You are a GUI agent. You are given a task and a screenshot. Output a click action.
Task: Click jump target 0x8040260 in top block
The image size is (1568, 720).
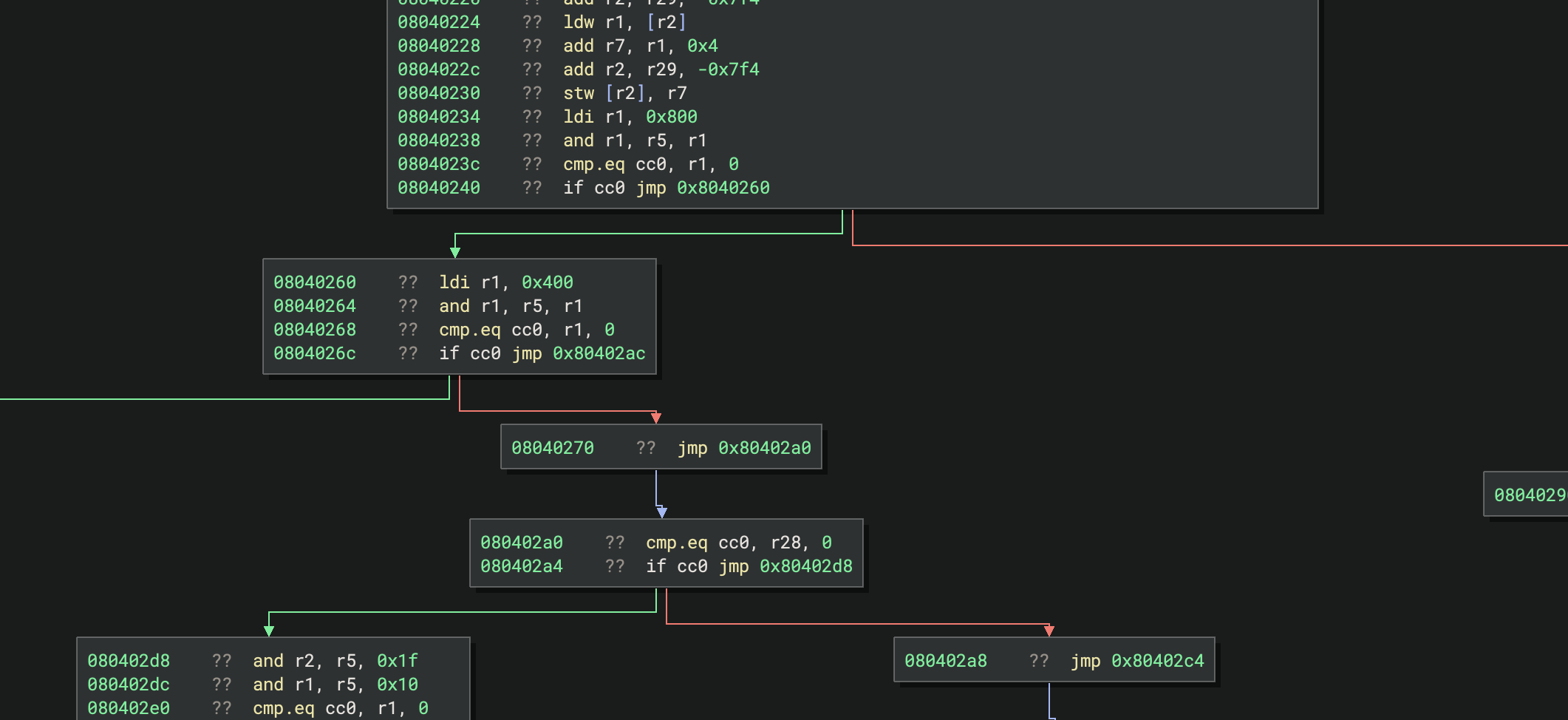point(723,188)
